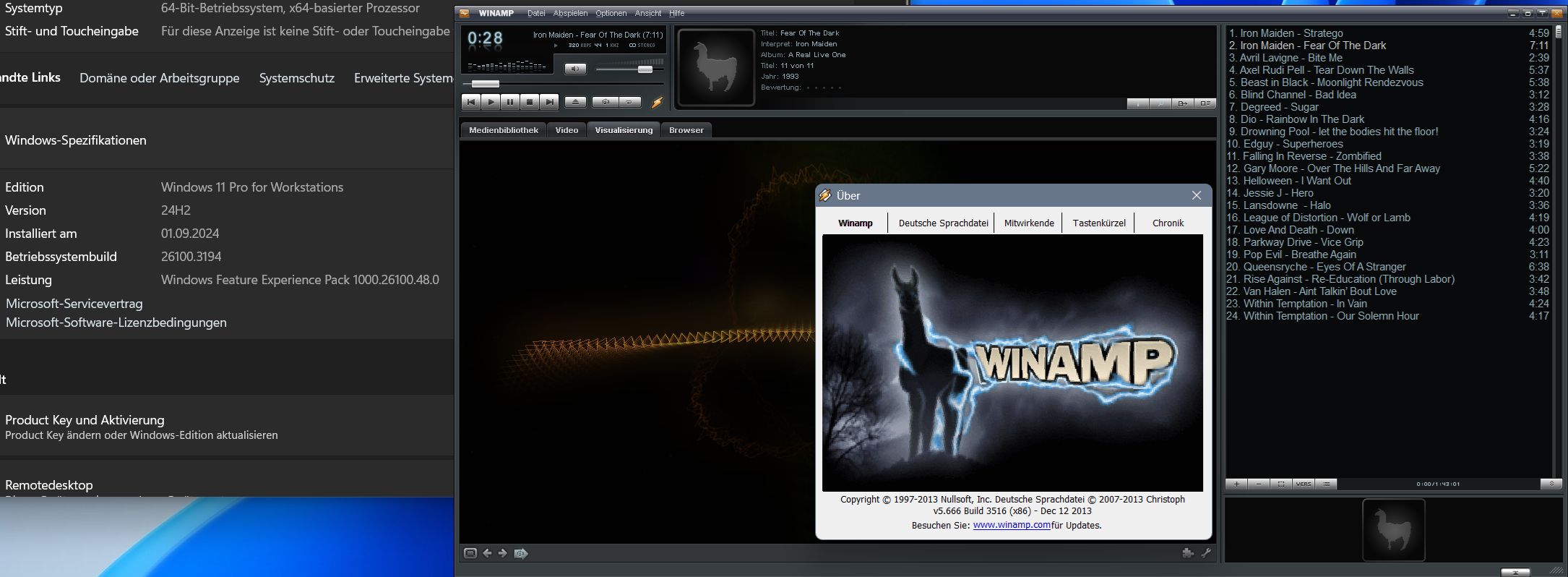
Task: Open file info via the 'i' button
Action: [x=1138, y=103]
